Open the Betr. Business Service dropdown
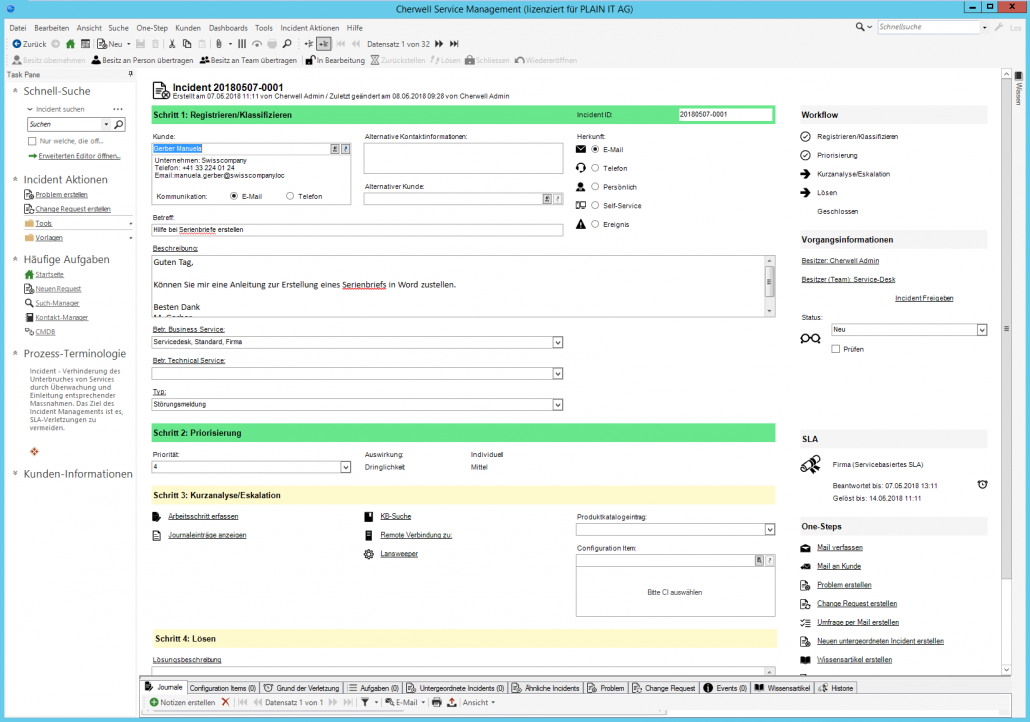This screenshot has width=1030, height=722. [558, 342]
